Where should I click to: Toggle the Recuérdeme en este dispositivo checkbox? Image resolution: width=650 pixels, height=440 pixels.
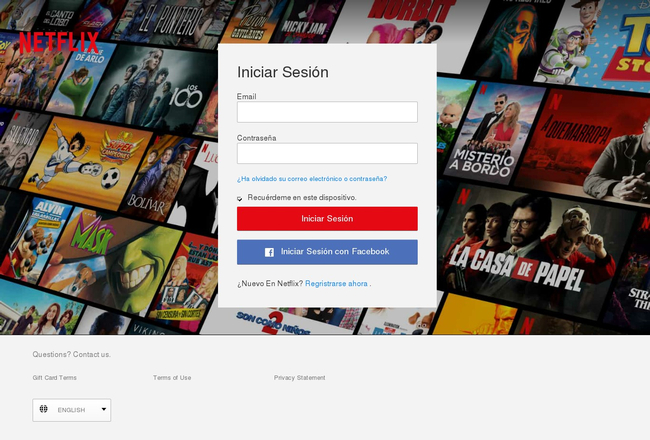pos(240,199)
